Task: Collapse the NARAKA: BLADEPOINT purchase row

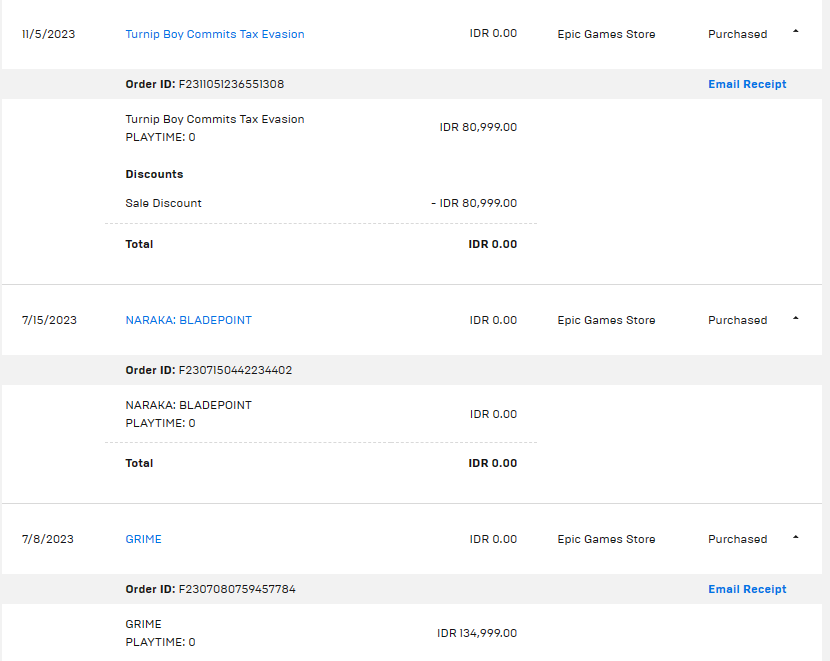Action: pos(795,319)
